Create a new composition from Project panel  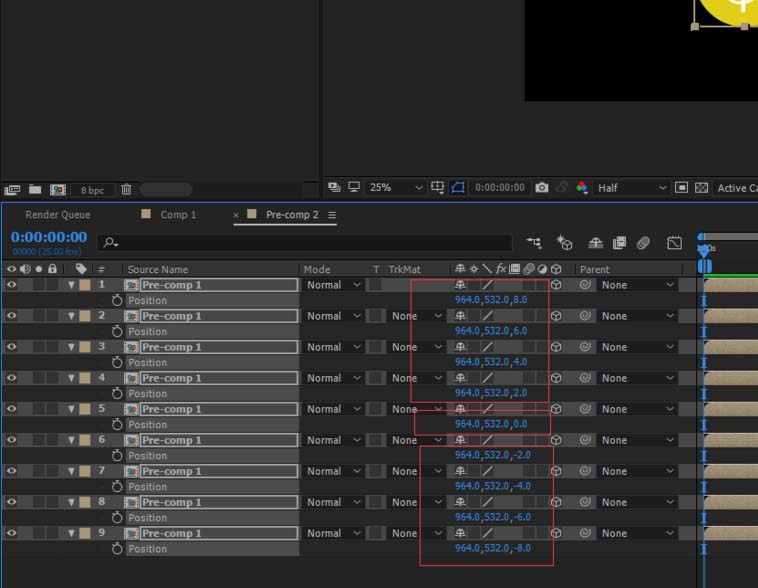(x=58, y=190)
